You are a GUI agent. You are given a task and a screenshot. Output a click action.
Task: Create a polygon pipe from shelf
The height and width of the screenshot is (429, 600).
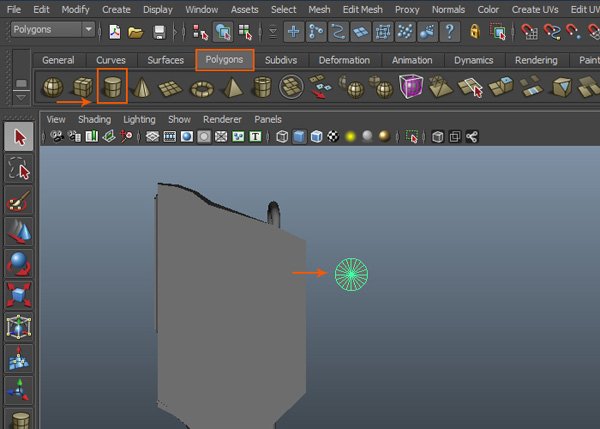[x=262, y=87]
